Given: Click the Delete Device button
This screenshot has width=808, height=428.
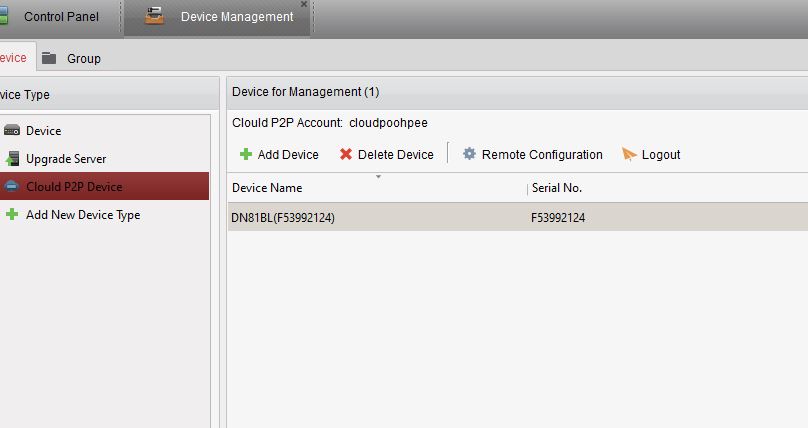Looking at the screenshot, I should pos(386,155).
